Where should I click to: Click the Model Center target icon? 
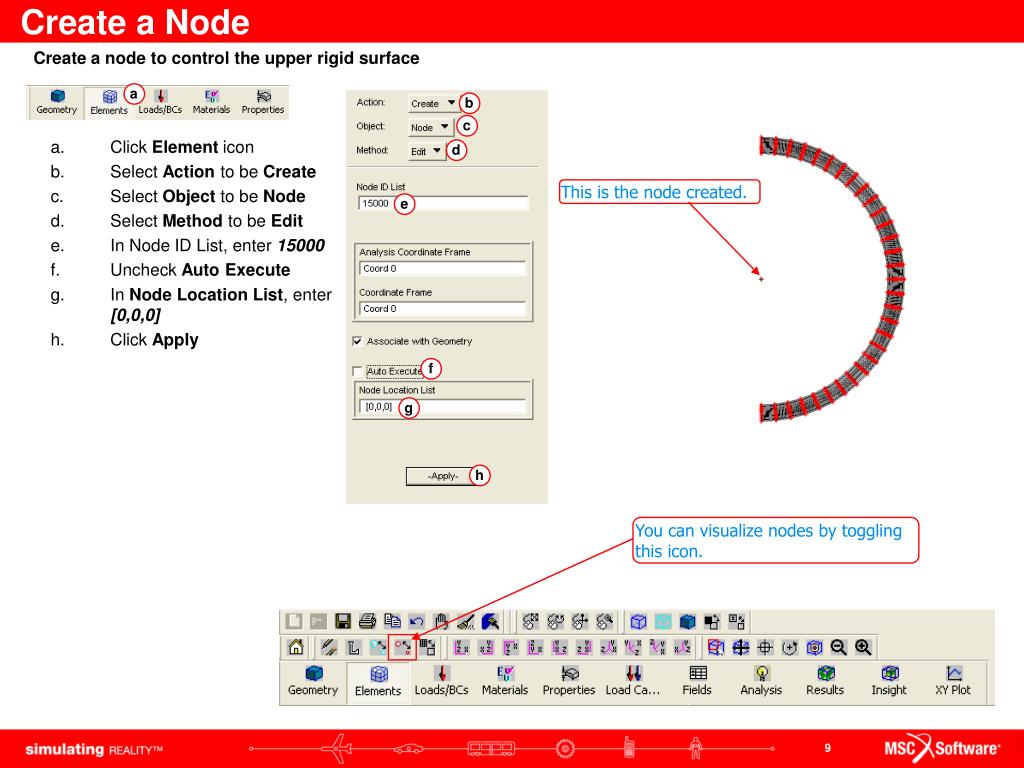tap(814, 647)
